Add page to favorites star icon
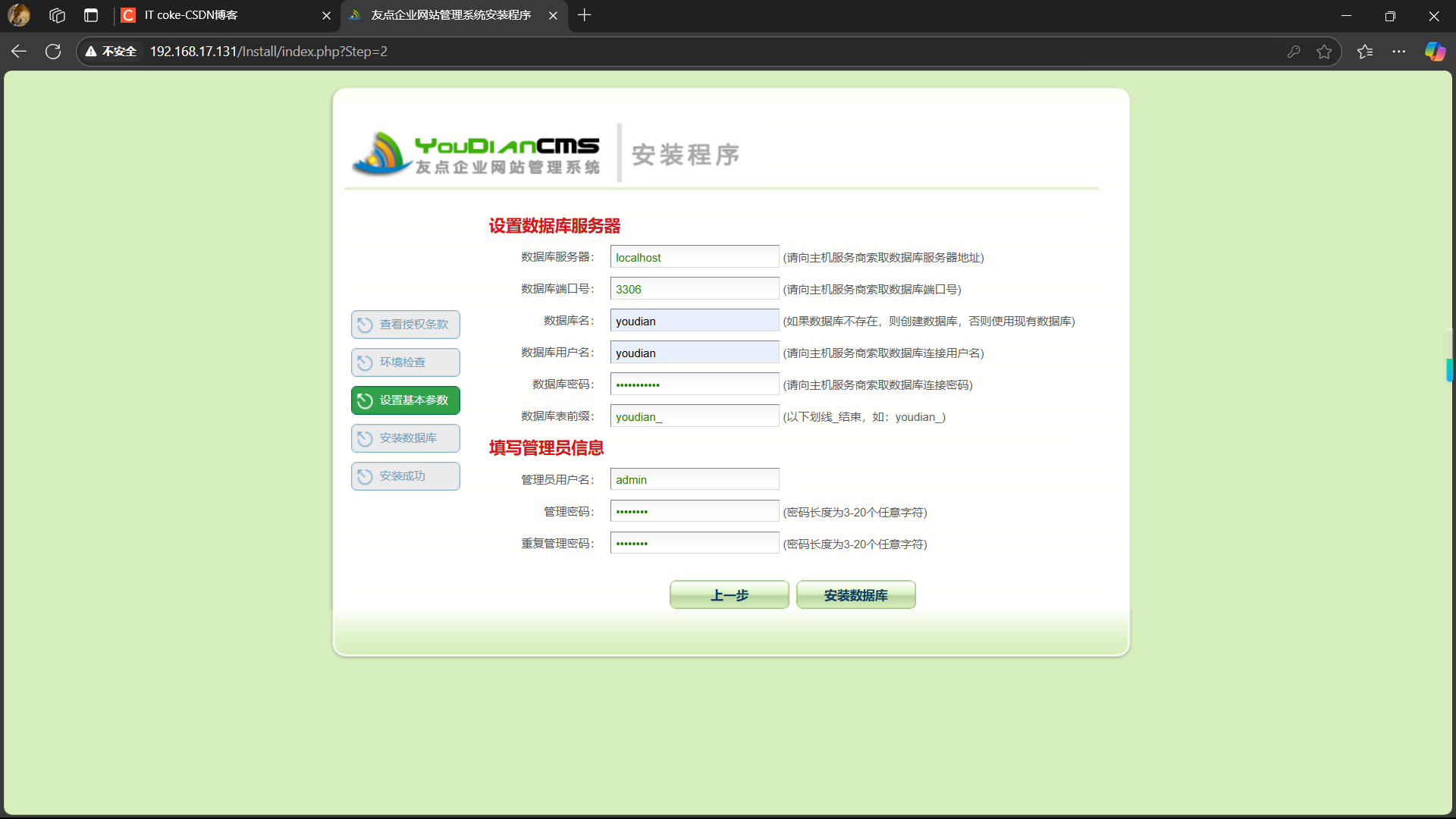The height and width of the screenshot is (819, 1456). 1324,52
